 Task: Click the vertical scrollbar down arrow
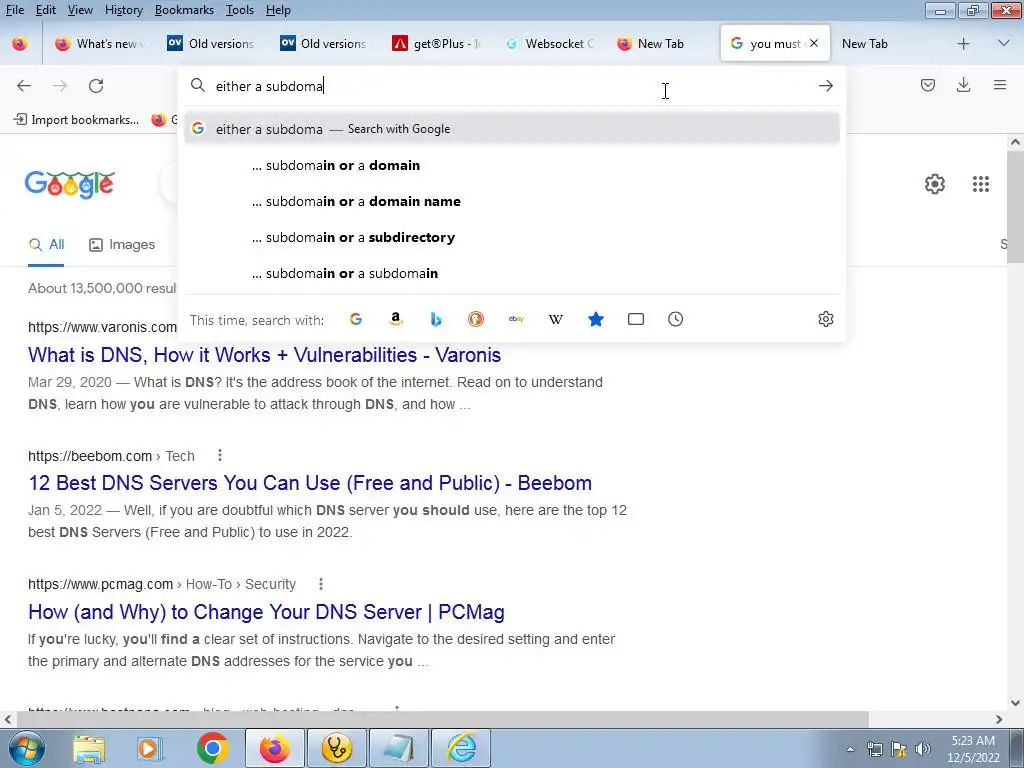(x=1015, y=703)
